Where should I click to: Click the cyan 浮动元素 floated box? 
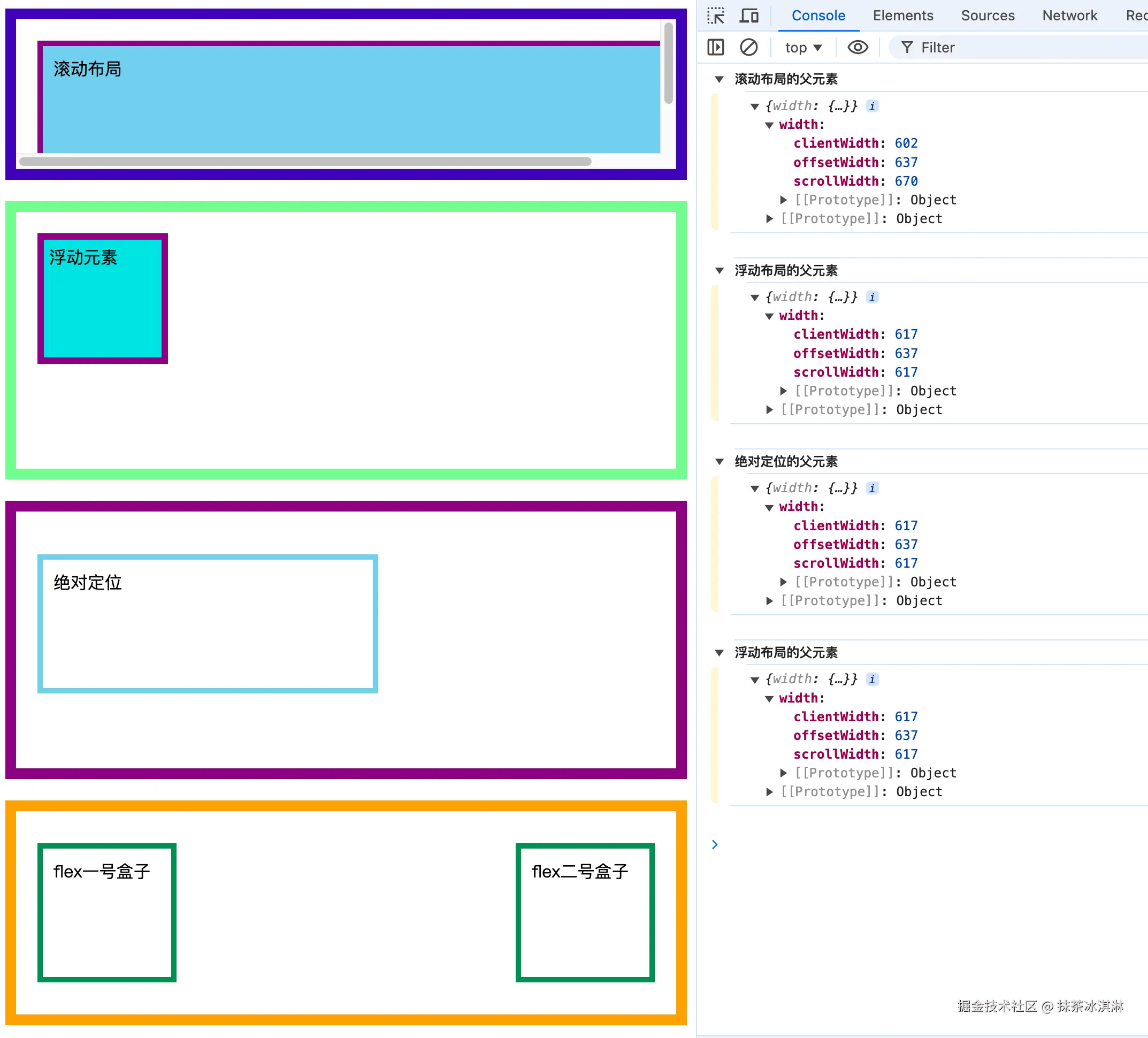(103, 308)
